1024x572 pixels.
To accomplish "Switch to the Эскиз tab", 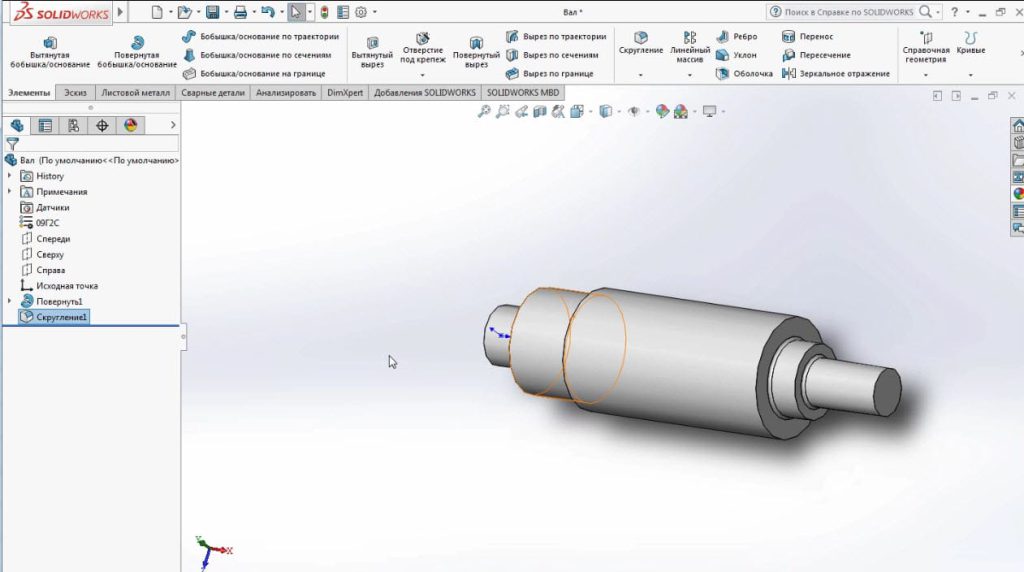I will pos(75,93).
